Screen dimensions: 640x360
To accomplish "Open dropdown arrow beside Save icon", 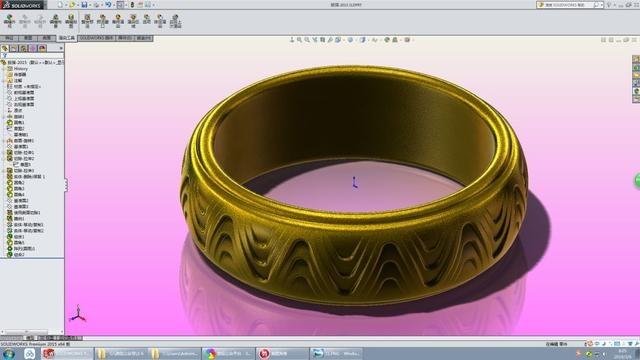I will (90, 5).
